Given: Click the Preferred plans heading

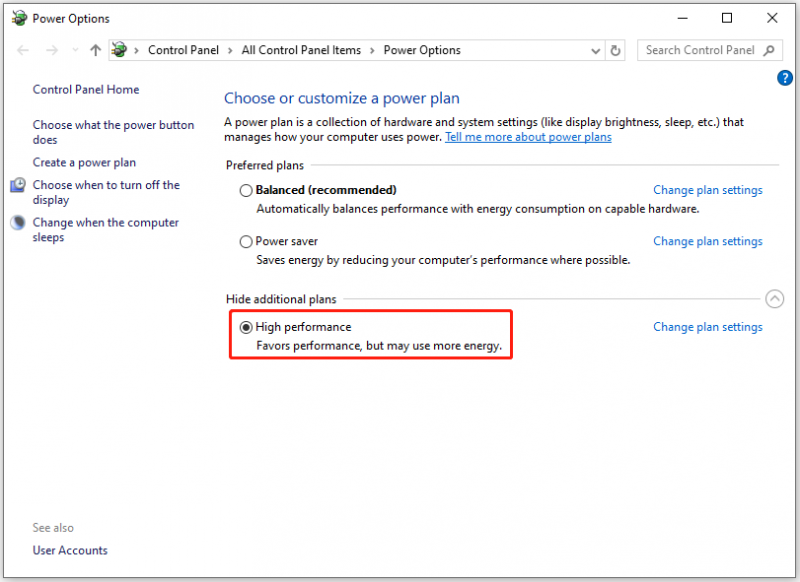Looking at the screenshot, I should pos(265,165).
